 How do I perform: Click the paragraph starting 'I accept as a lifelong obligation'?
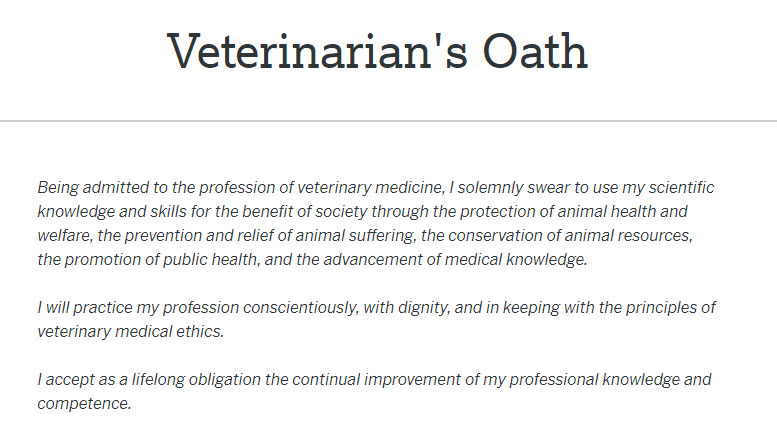374,391
